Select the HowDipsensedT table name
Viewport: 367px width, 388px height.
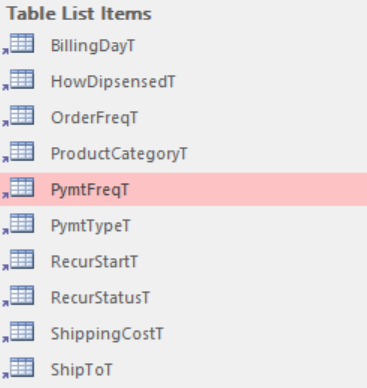(113, 82)
